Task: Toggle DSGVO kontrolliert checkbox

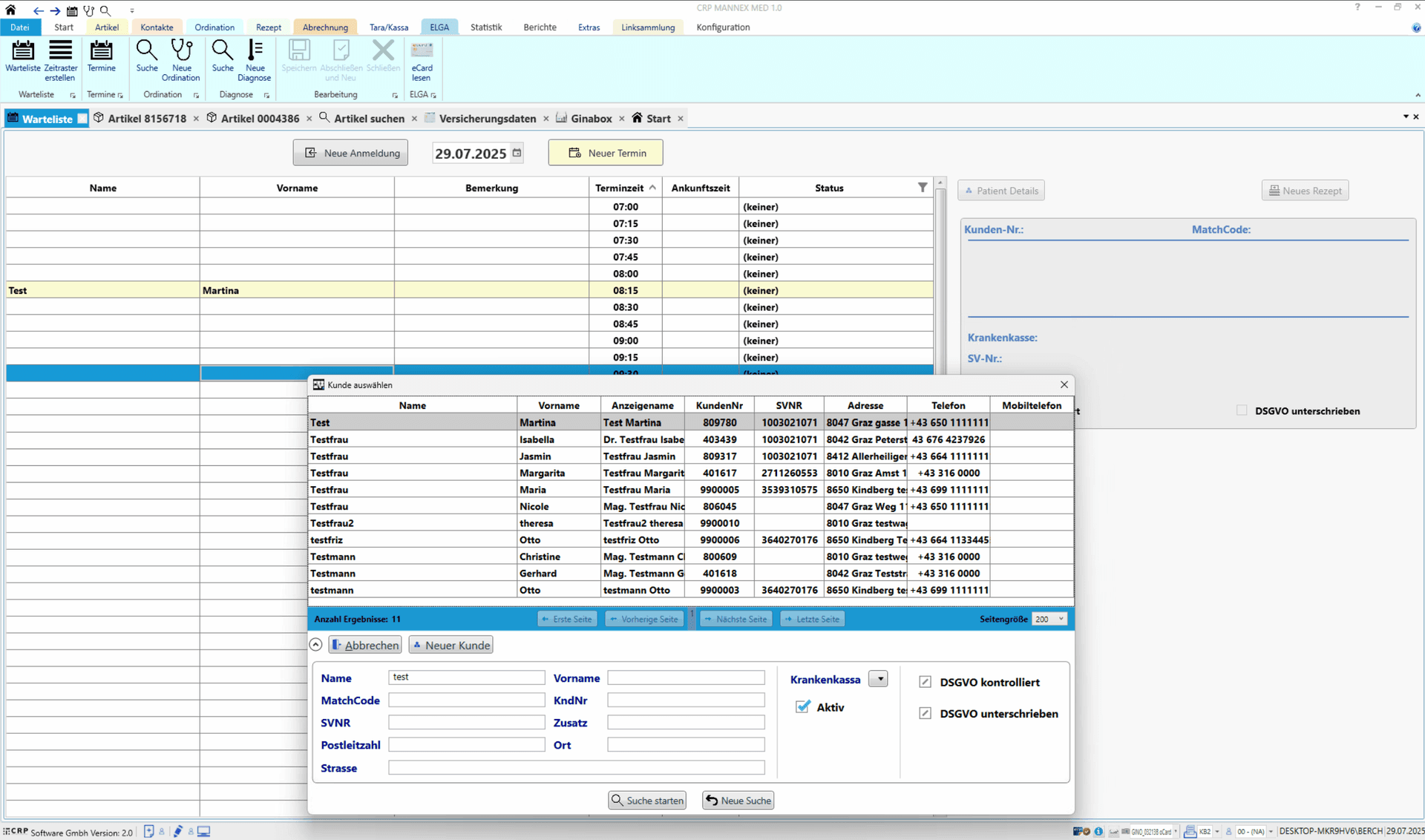Action: tap(925, 682)
